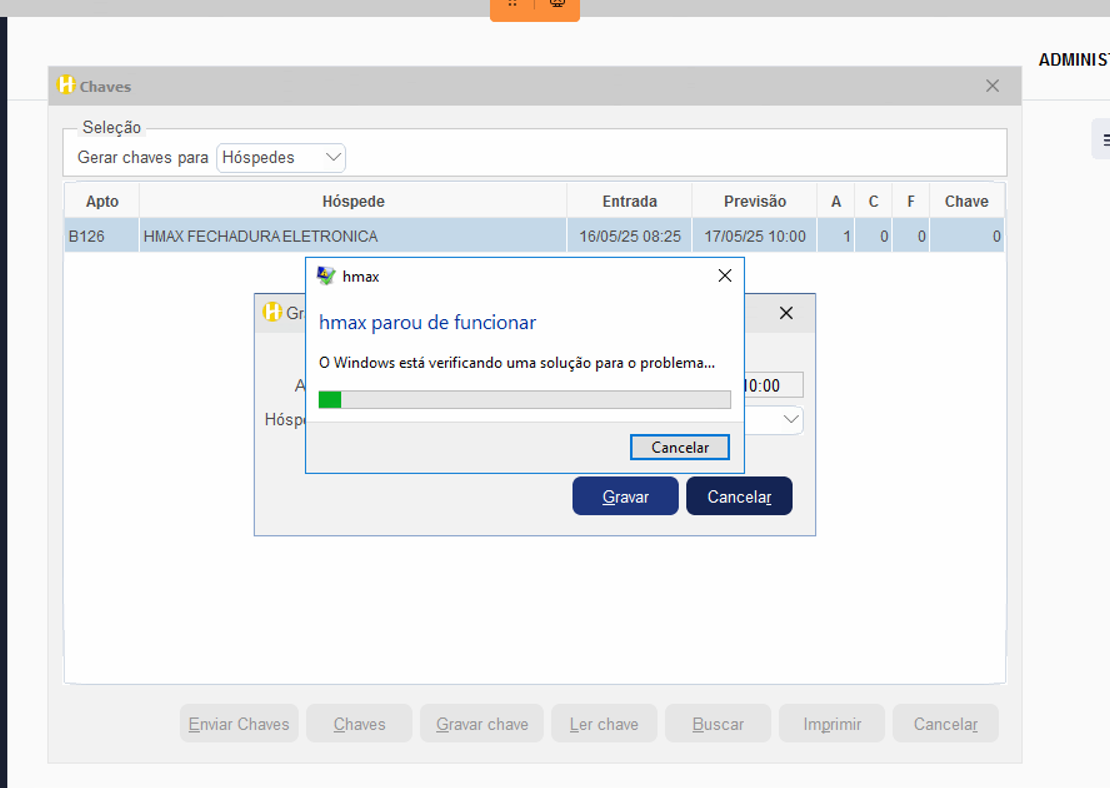This screenshot has width=1110, height=788.
Task: Click the Entrada column header
Action: click(x=629, y=201)
